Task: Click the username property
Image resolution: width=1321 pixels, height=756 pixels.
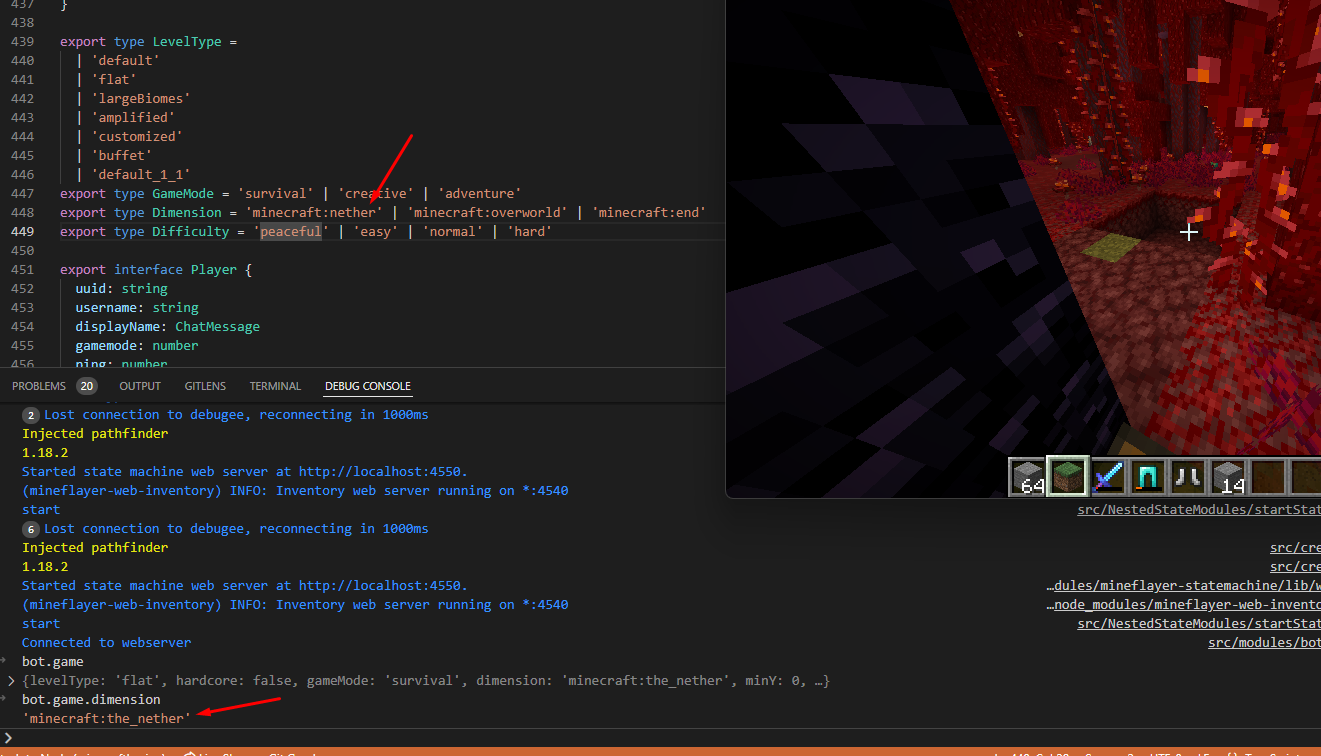Action: (x=106, y=308)
